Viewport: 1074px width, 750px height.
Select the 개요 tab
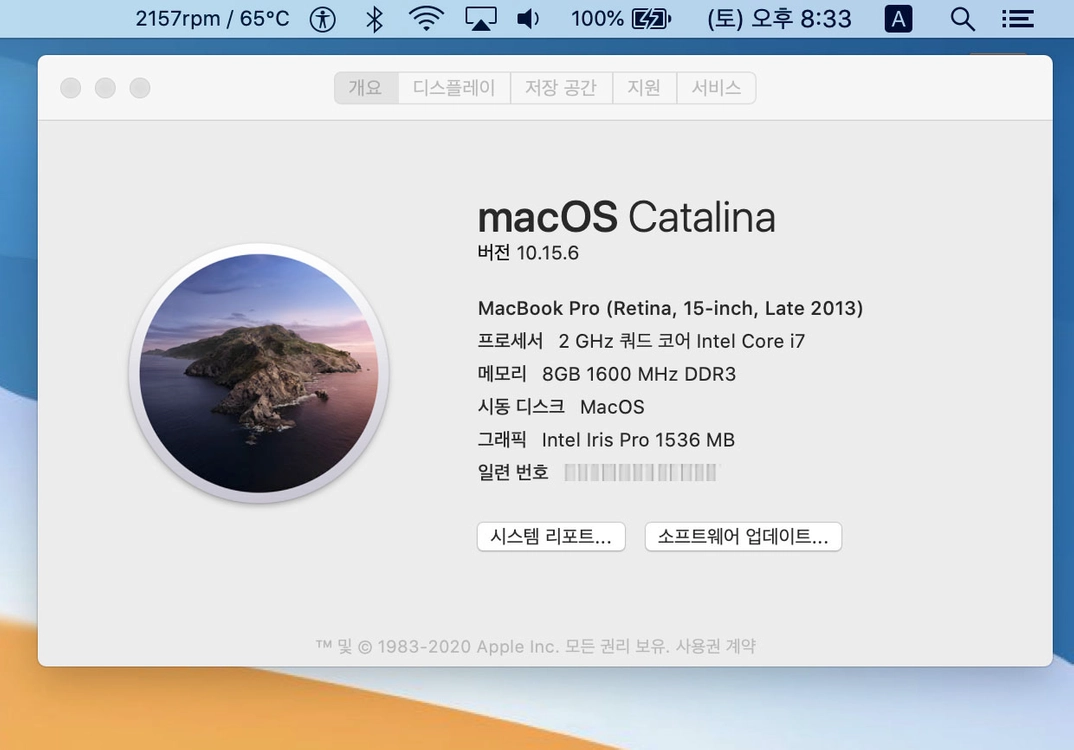pyautogui.click(x=366, y=88)
